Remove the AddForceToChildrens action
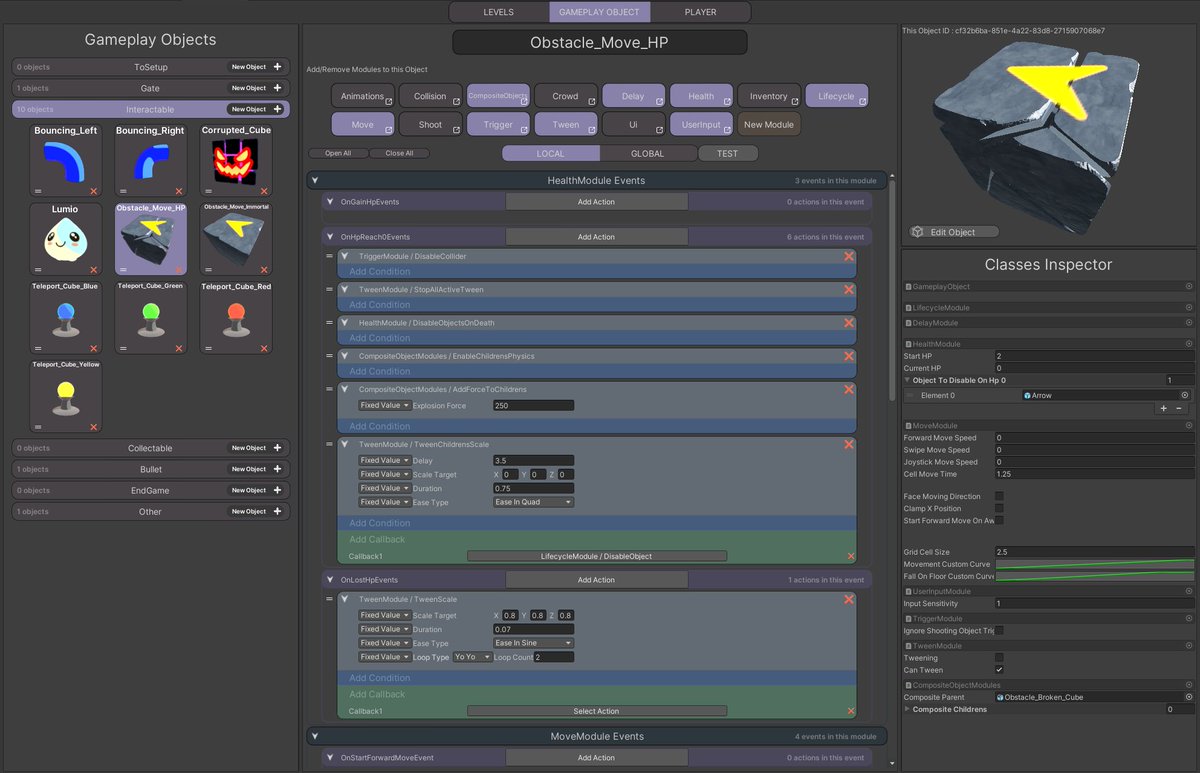 point(849,389)
